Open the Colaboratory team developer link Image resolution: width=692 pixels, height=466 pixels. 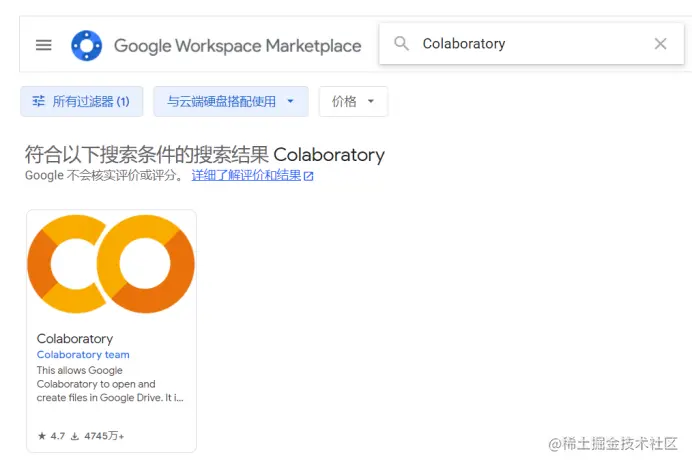(x=83, y=355)
